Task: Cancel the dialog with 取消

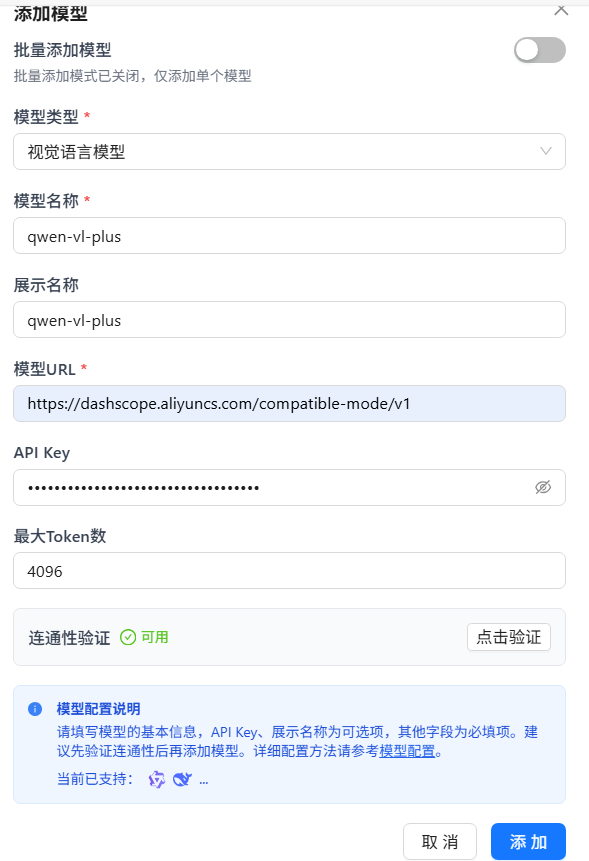Action: pyautogui.click(x=440, y=841)
